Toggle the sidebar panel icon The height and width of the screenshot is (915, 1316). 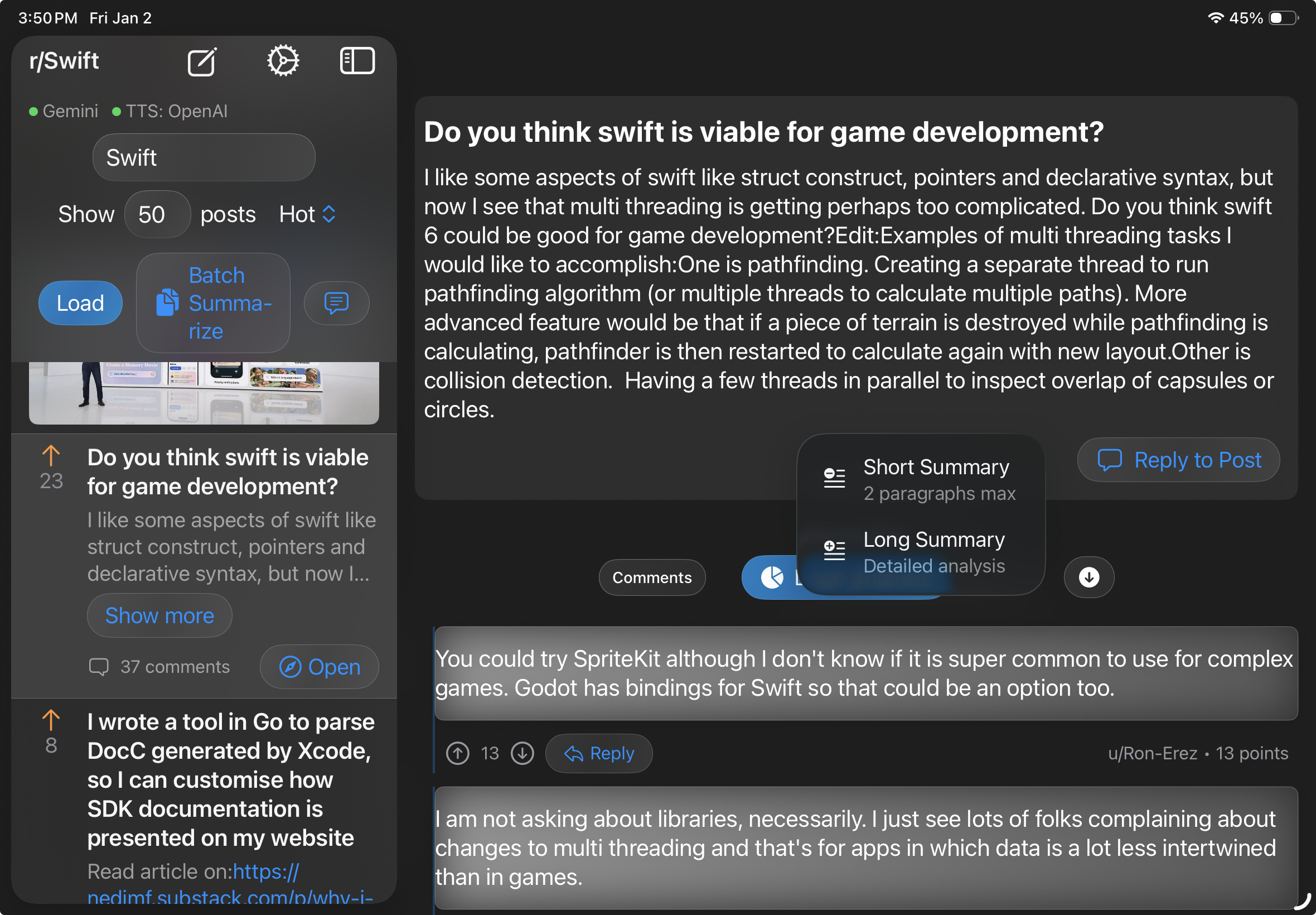point(357,61)
